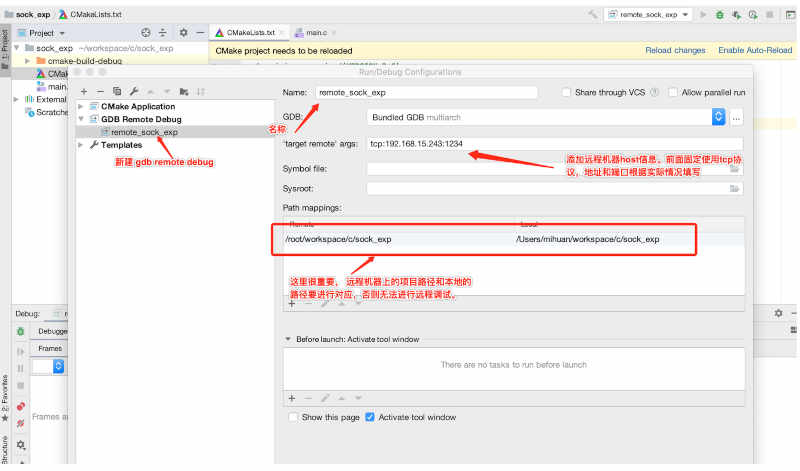Open remote_sock_exp run configuration dropdown
The image size is (800, 471).
648,15
